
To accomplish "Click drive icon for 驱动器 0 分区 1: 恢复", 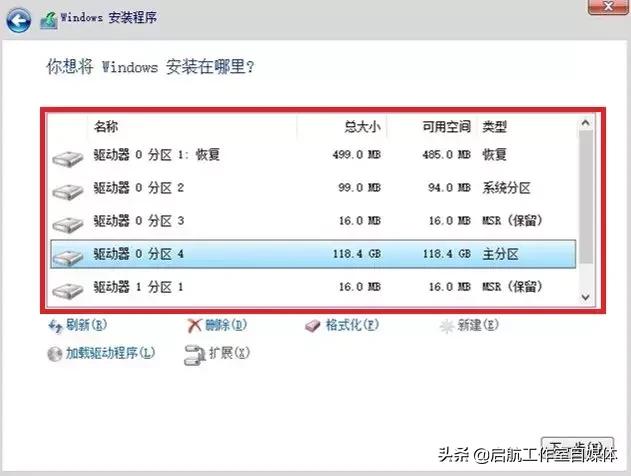I will point(68,158).
